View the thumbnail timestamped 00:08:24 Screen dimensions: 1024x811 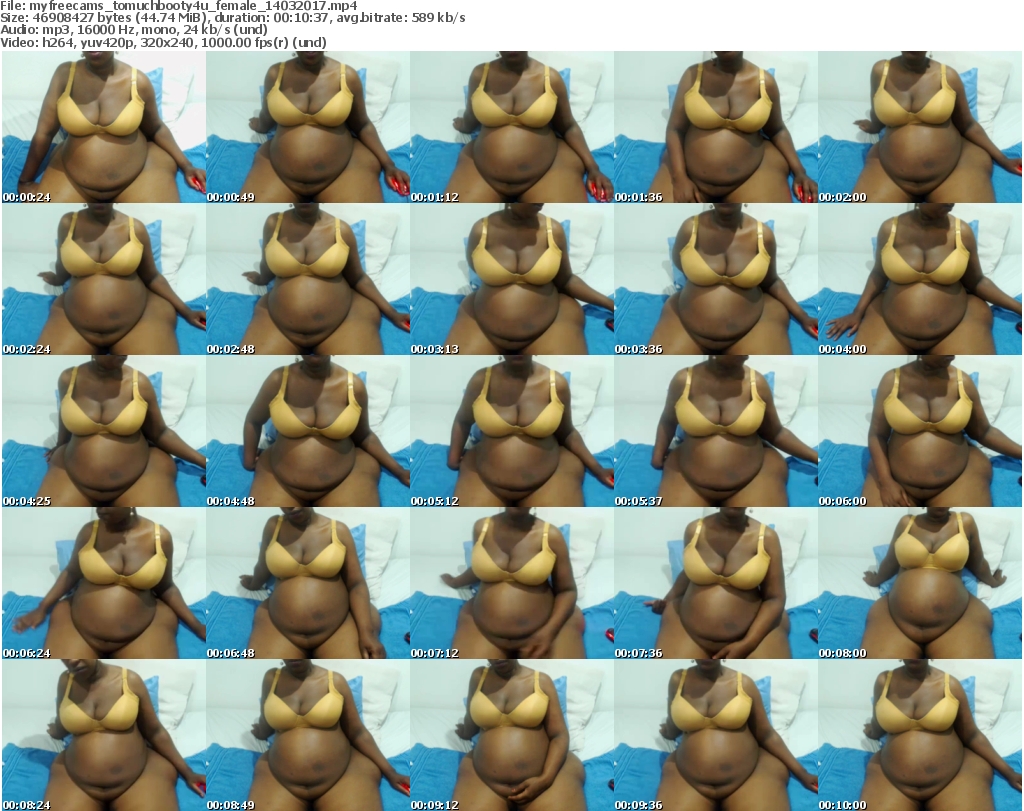[x=104, y=735]
